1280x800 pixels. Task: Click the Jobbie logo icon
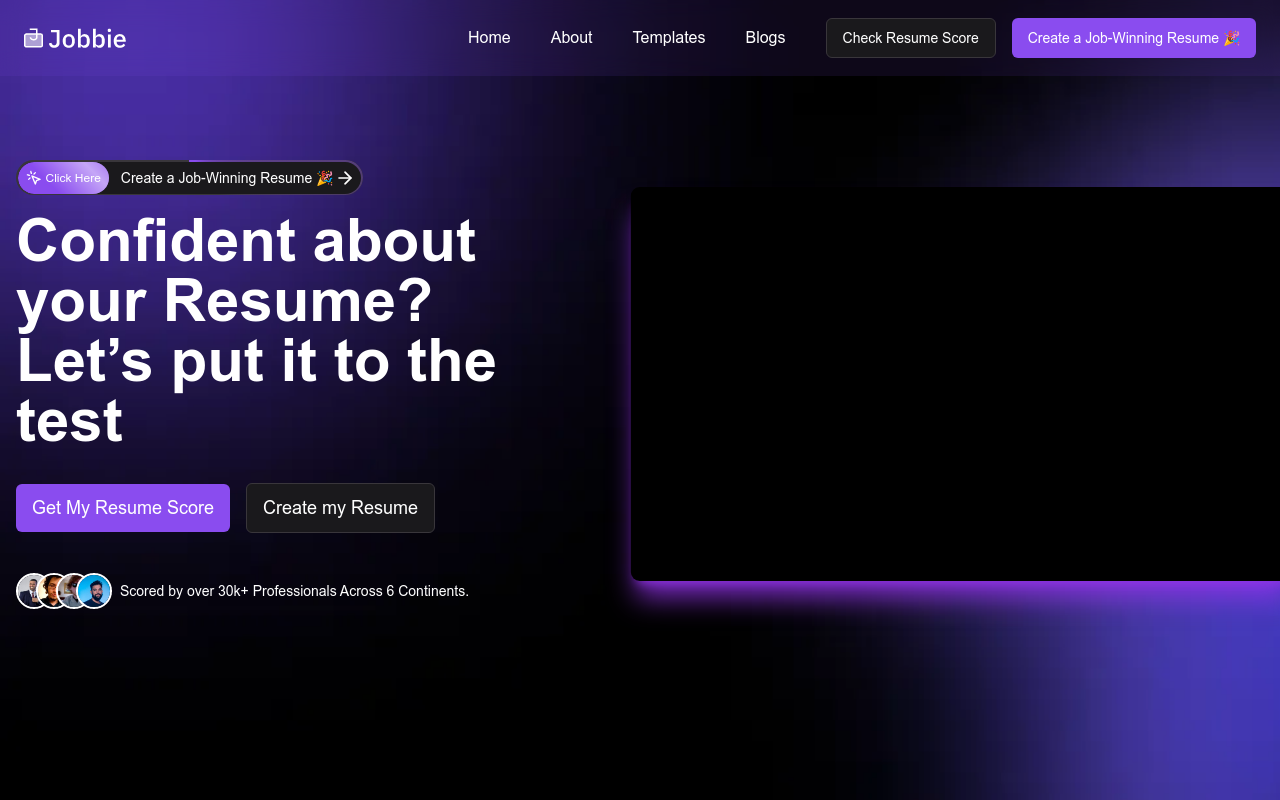pos(34,38)
